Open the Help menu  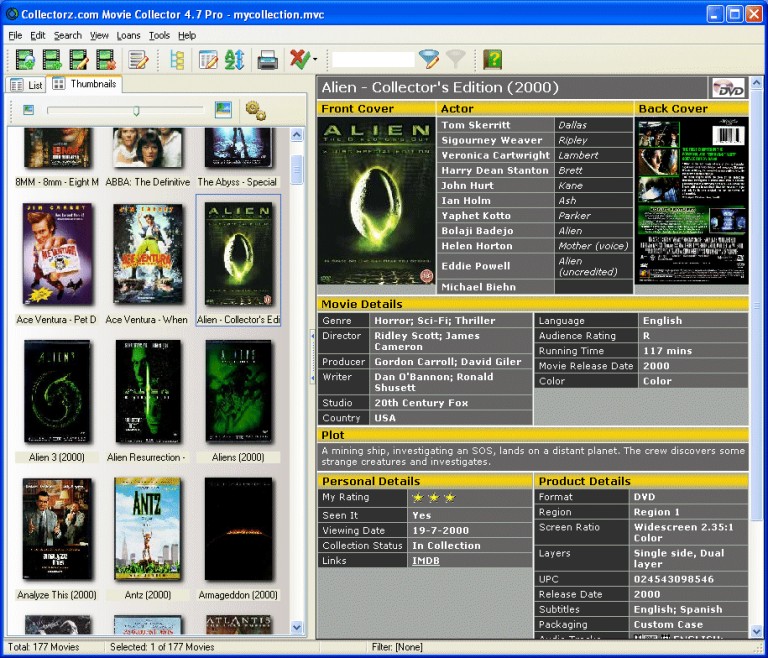pyautogui.click(x=187, y=35)
